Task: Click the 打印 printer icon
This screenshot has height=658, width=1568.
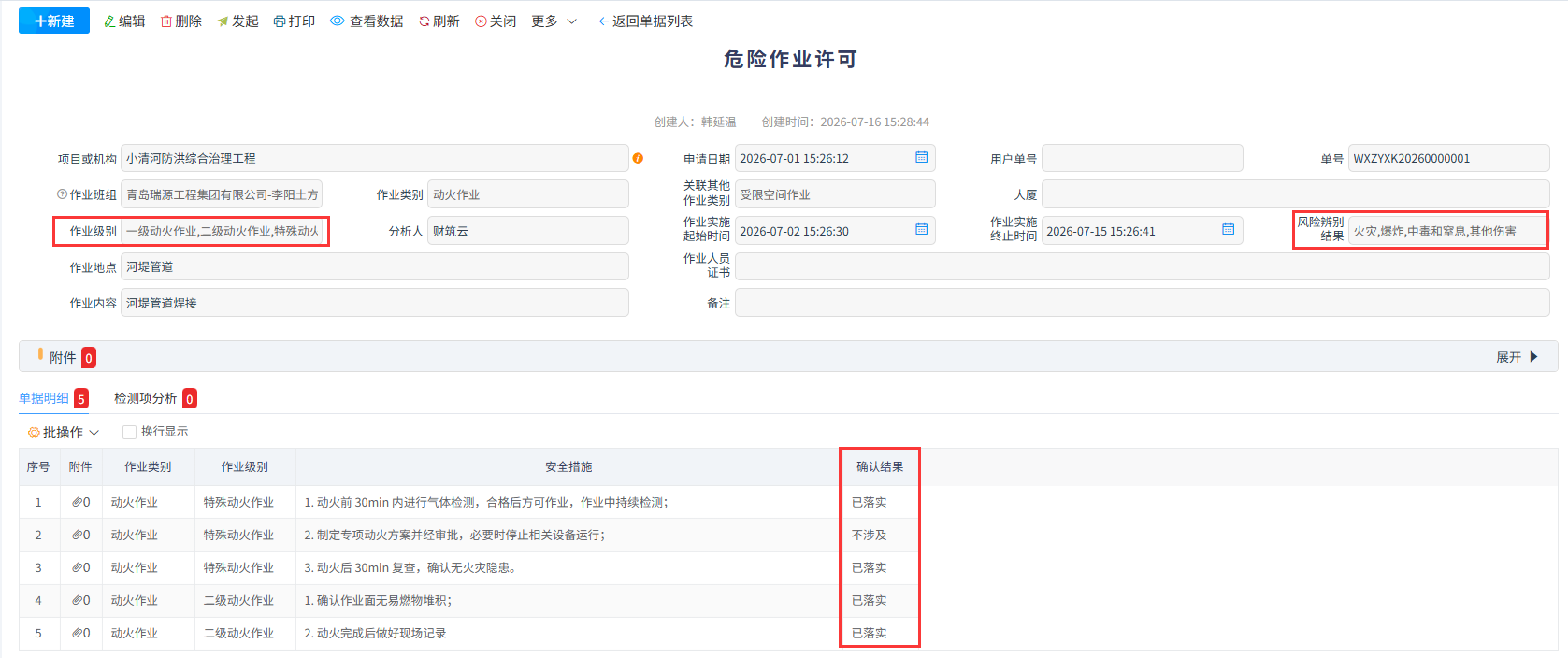Action: [x=280, y=21]
